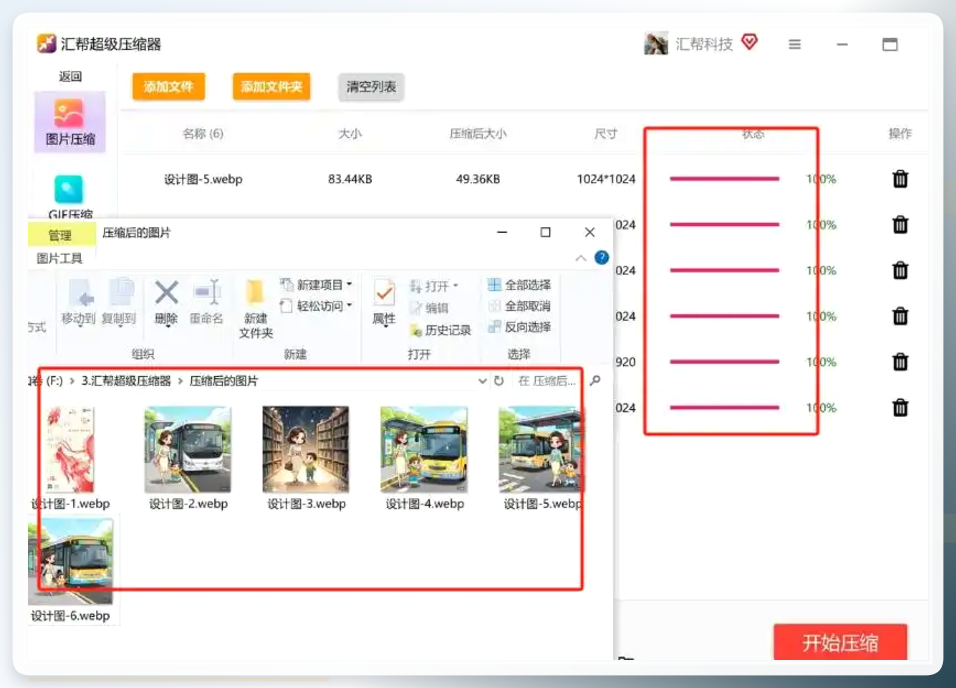Open the 图片压缩 sidebar tool

coord(70,121)
